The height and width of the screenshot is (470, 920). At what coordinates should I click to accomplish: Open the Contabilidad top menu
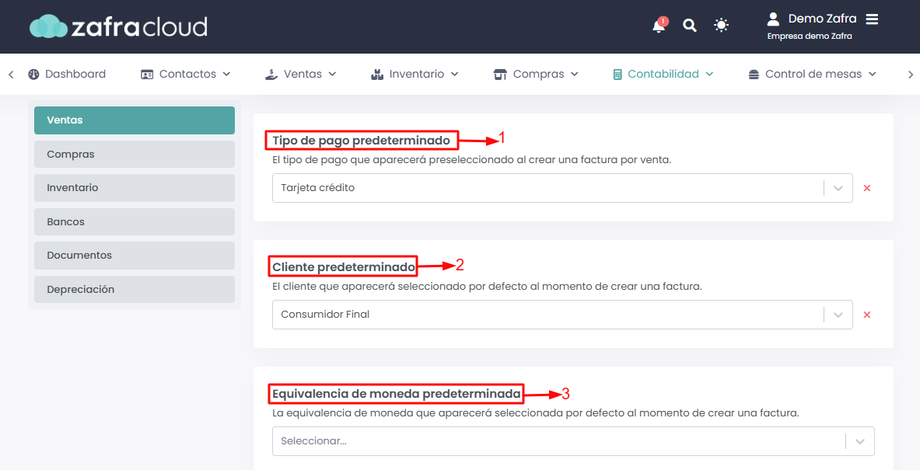coord(663,75)
